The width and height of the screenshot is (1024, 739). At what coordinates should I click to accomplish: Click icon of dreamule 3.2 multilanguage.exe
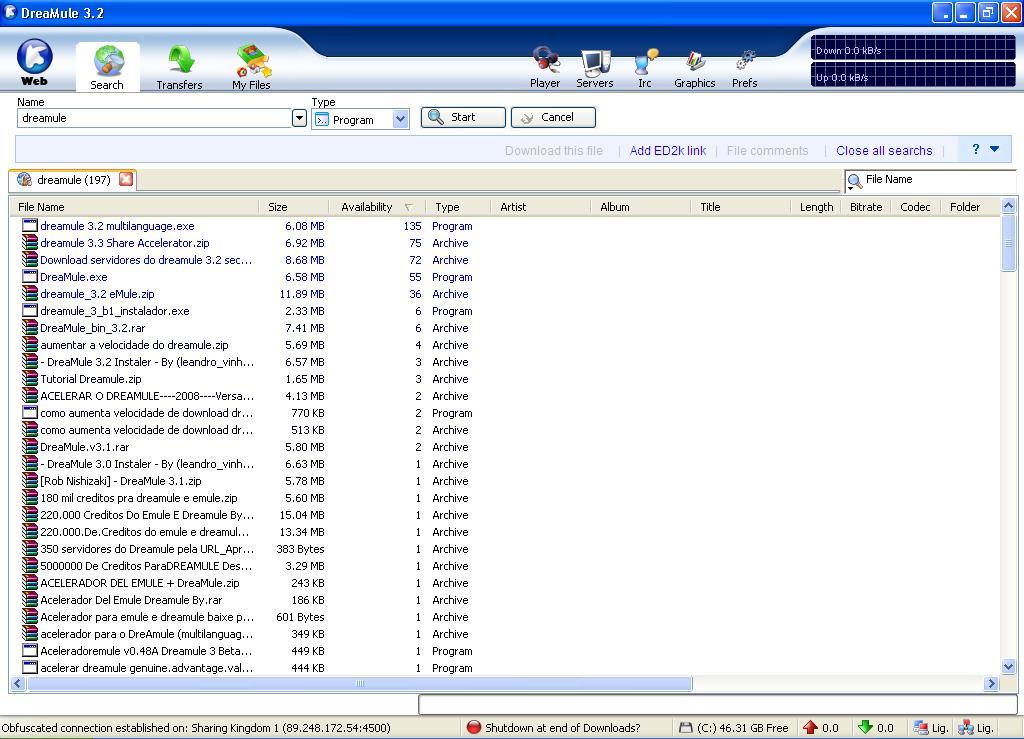point(29,226)
